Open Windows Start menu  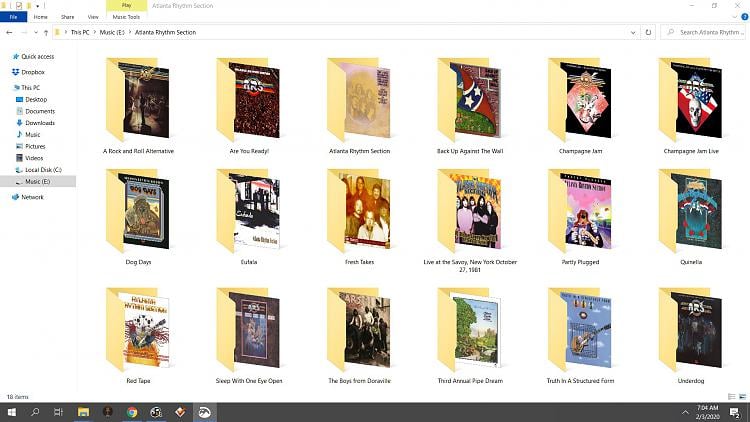point(11,412)
